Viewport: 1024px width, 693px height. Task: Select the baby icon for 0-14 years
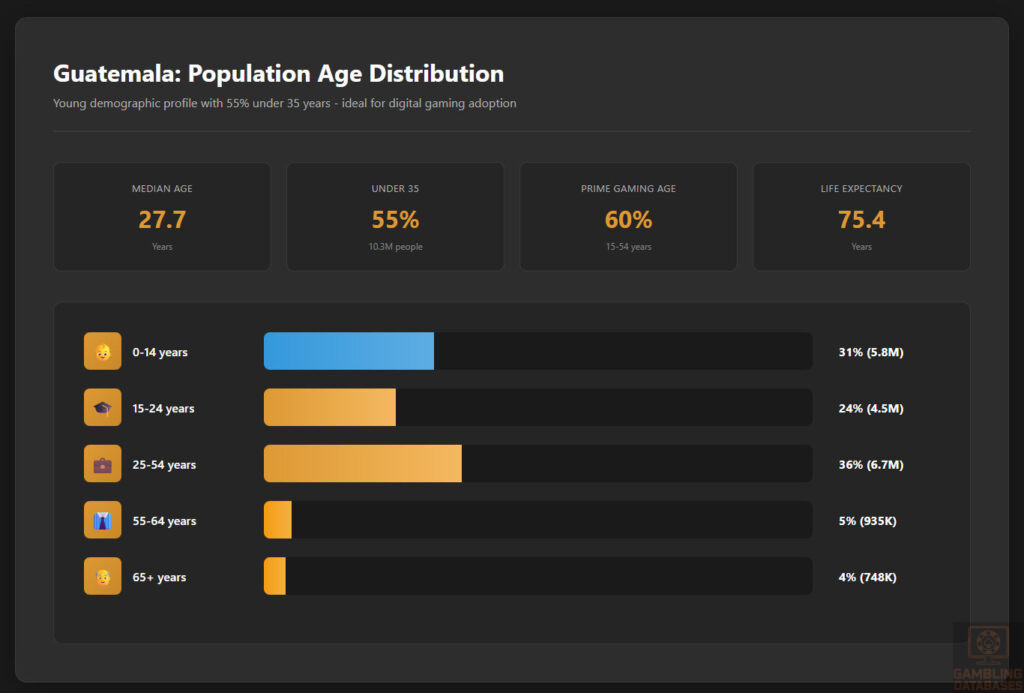pyautogui.click(x=102, y=351)
